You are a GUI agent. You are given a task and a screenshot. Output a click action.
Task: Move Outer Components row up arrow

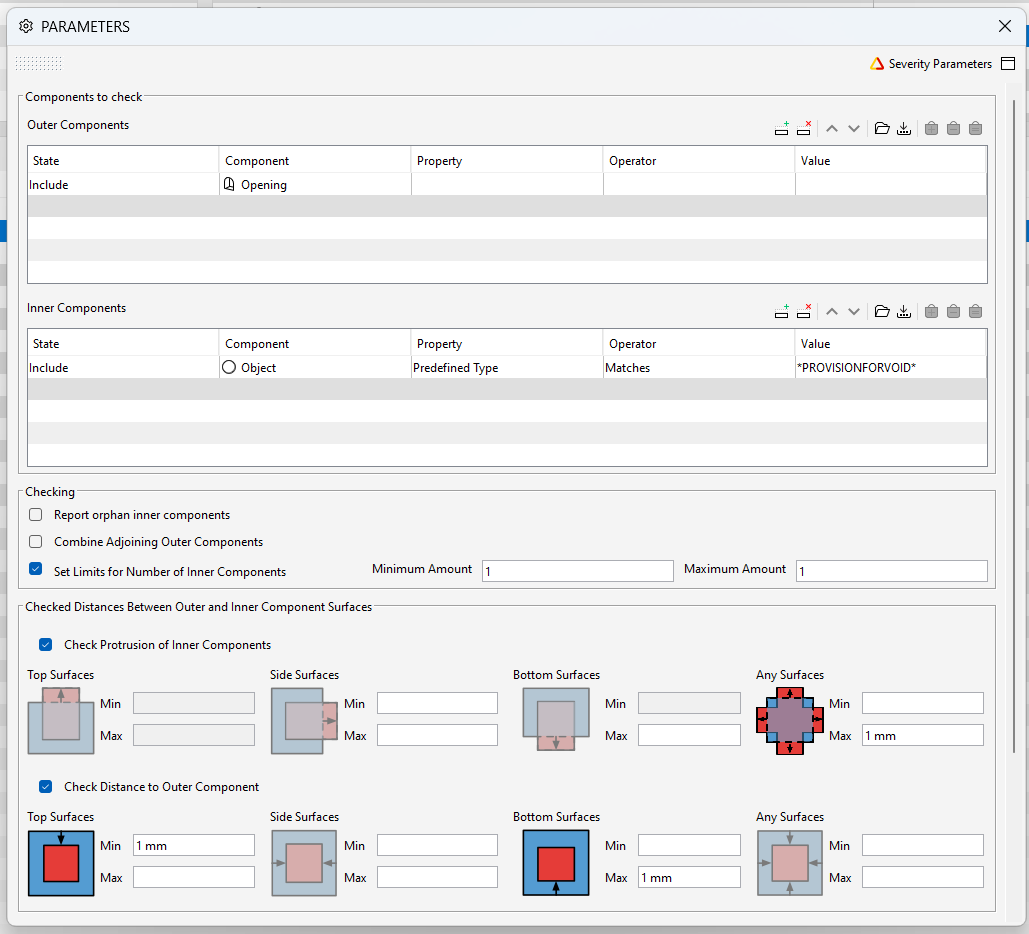point(831,129)
